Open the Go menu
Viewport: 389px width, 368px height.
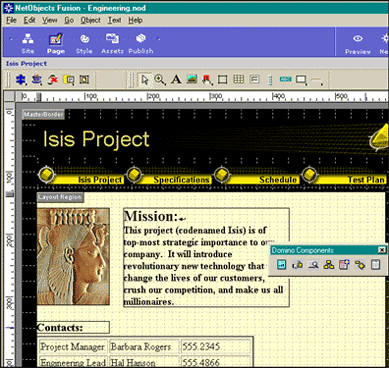tap(69, 20)
